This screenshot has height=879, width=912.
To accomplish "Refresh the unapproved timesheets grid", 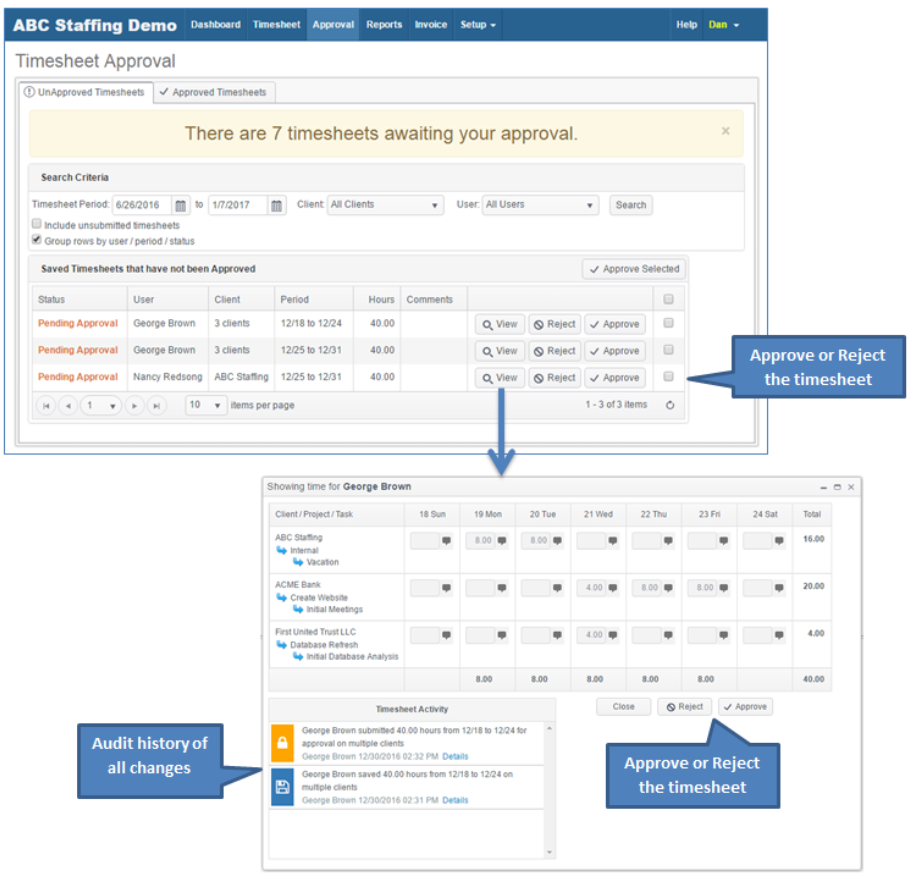I will pos(670,405).
